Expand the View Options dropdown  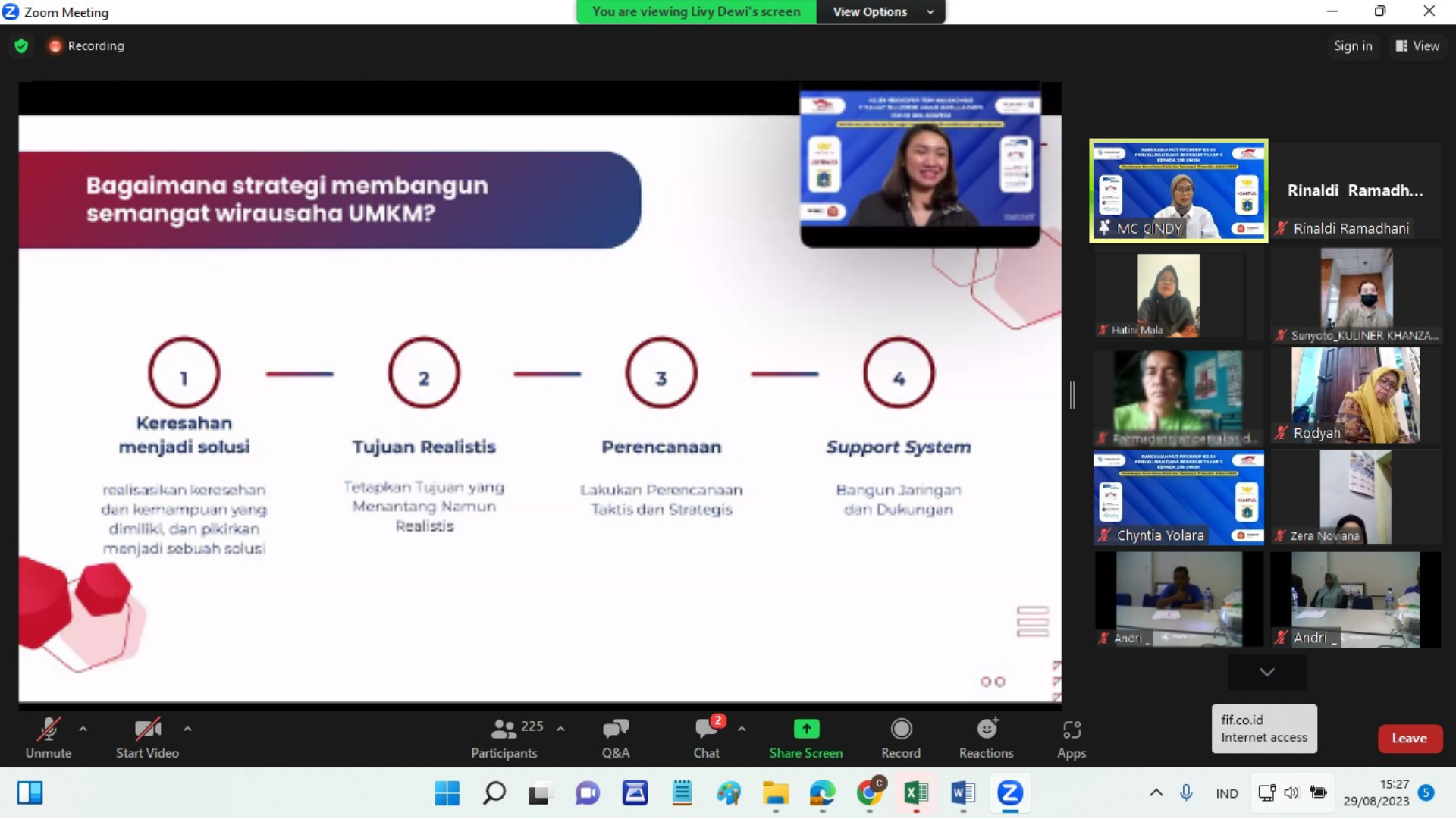coord(880,11)
